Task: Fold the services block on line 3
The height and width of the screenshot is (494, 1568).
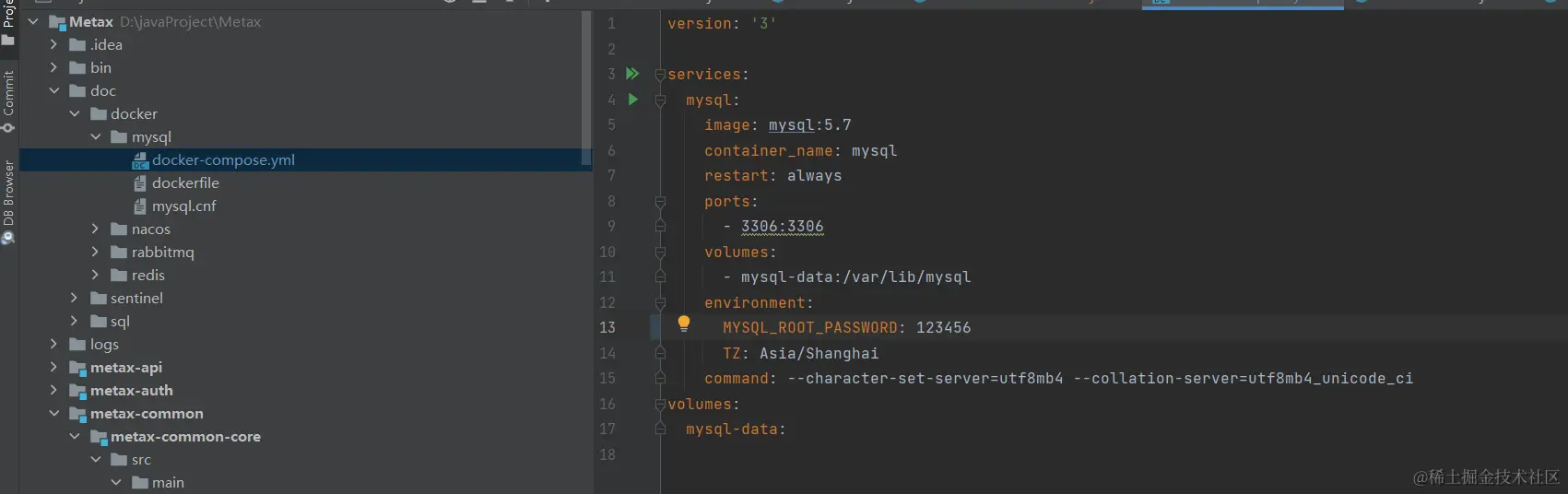Action: (660, 75)
